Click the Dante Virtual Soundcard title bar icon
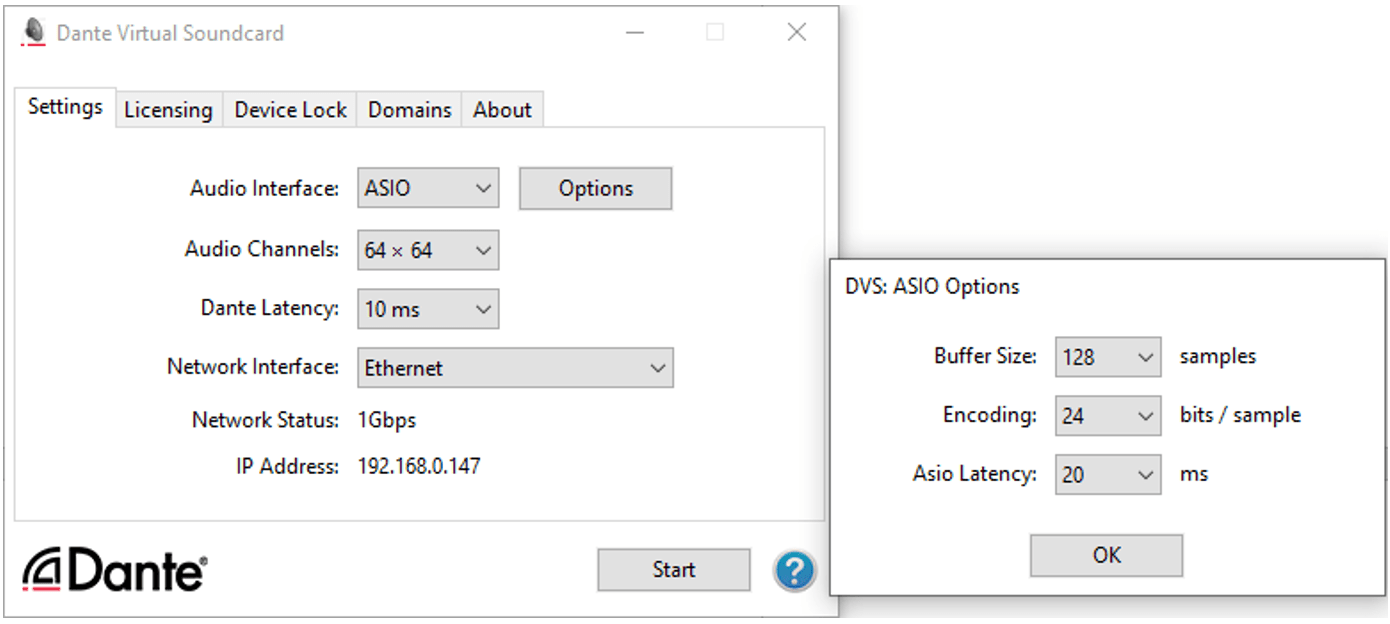This screenshot has width=1390, height=624. 34,33
